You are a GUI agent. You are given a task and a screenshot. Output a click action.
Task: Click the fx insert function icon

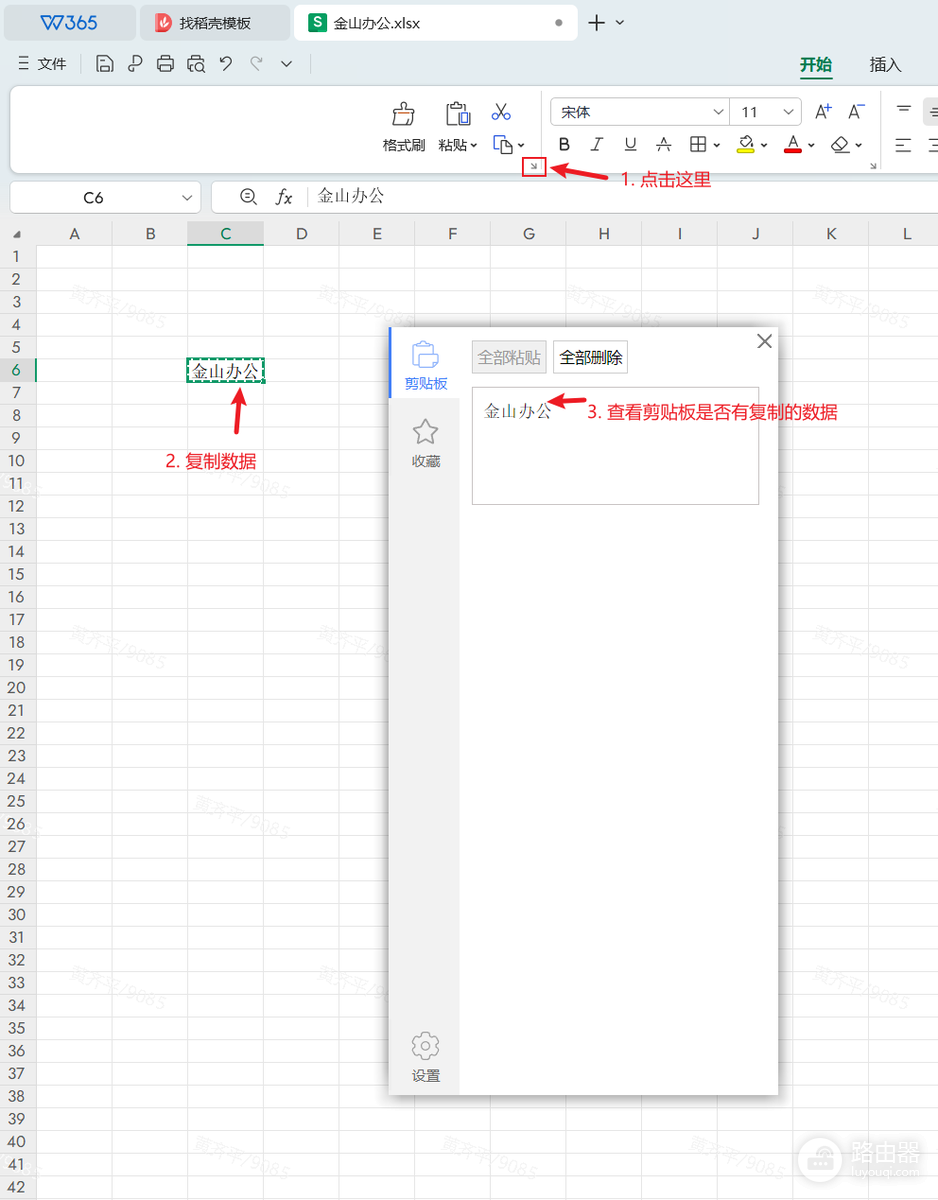click(285, 197)
